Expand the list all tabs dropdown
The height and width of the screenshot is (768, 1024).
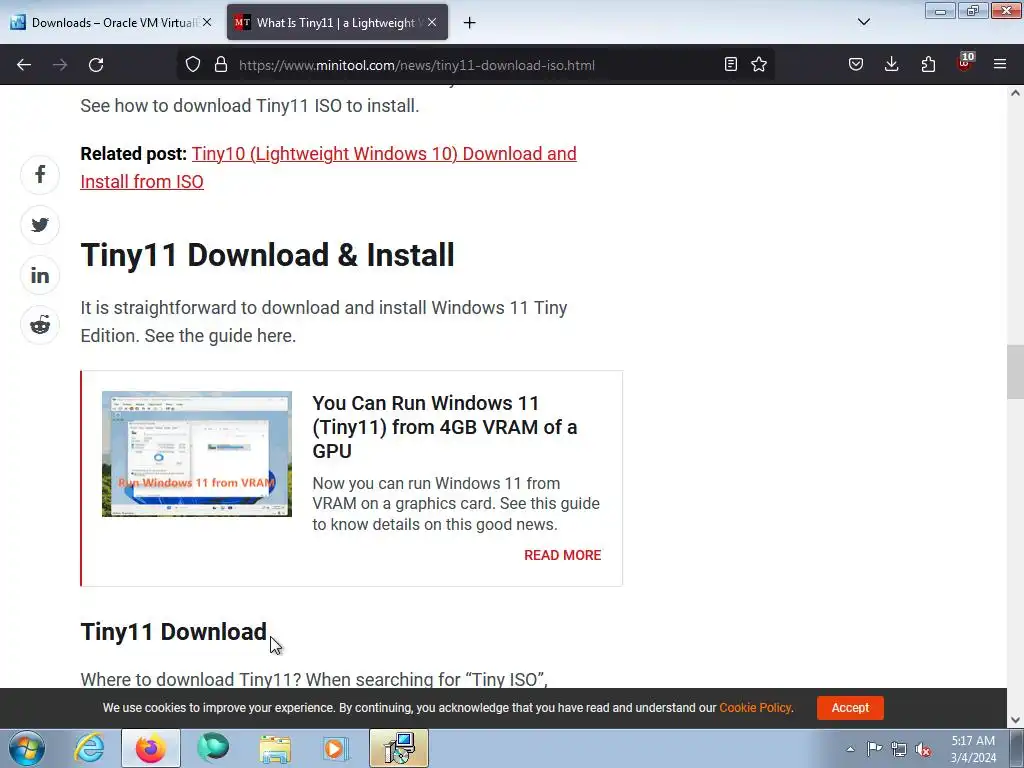coord(864,22)
